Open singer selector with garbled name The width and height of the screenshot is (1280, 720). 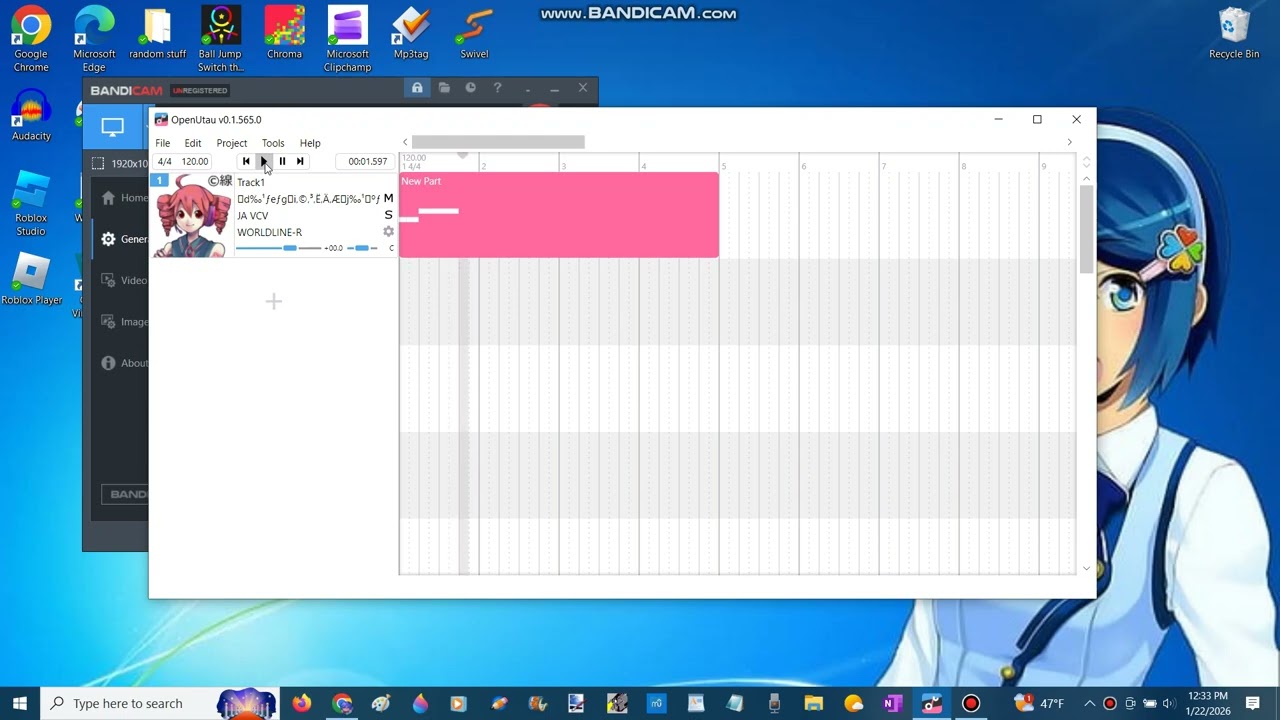click(308, 199)
